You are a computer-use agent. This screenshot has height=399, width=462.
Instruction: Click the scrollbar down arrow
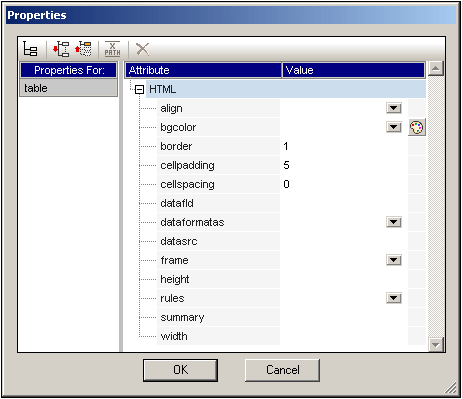pyautogui.click(x=436, y=345)
